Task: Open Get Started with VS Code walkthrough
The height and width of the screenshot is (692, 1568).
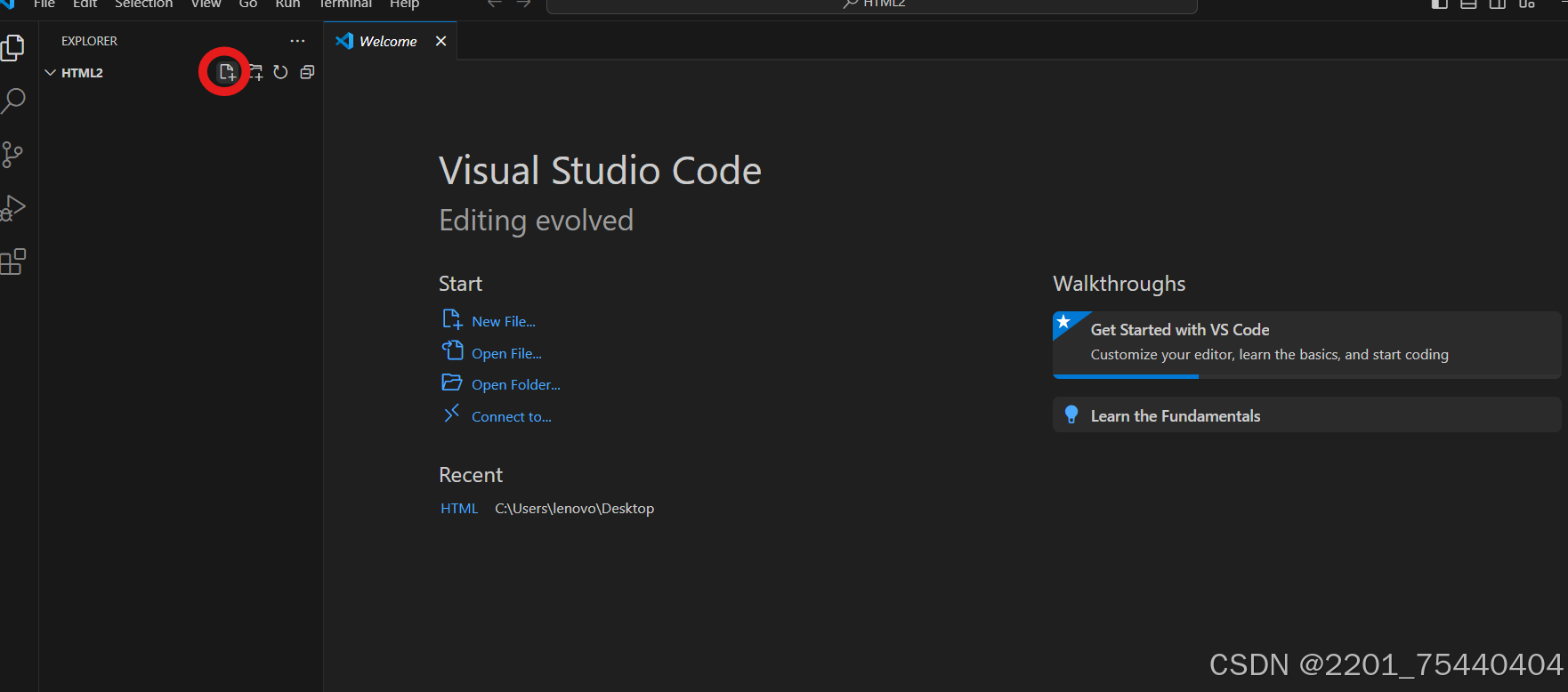Action: coord(1306,343)
